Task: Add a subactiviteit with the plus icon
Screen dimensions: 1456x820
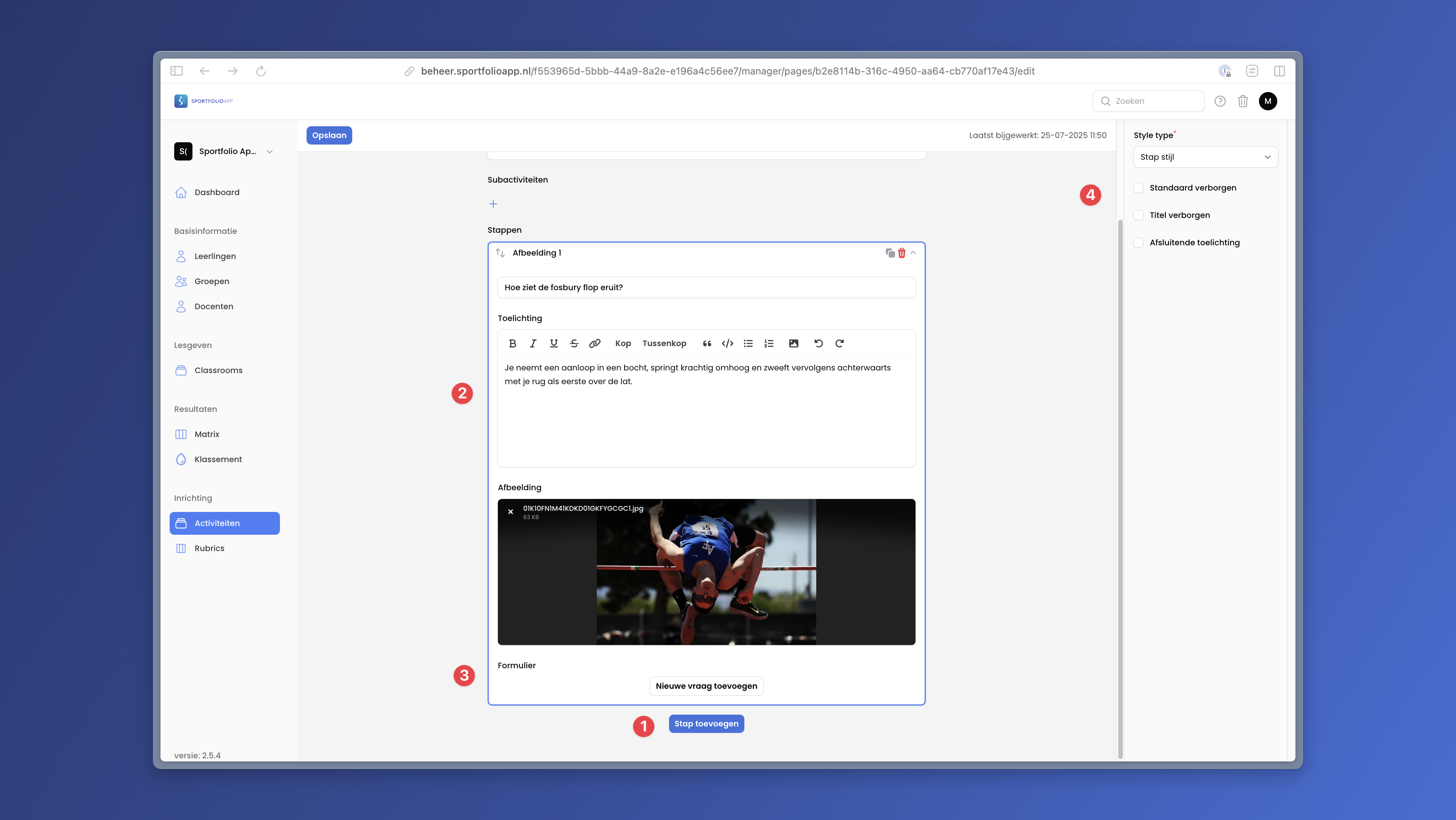Action: point(493,203)
